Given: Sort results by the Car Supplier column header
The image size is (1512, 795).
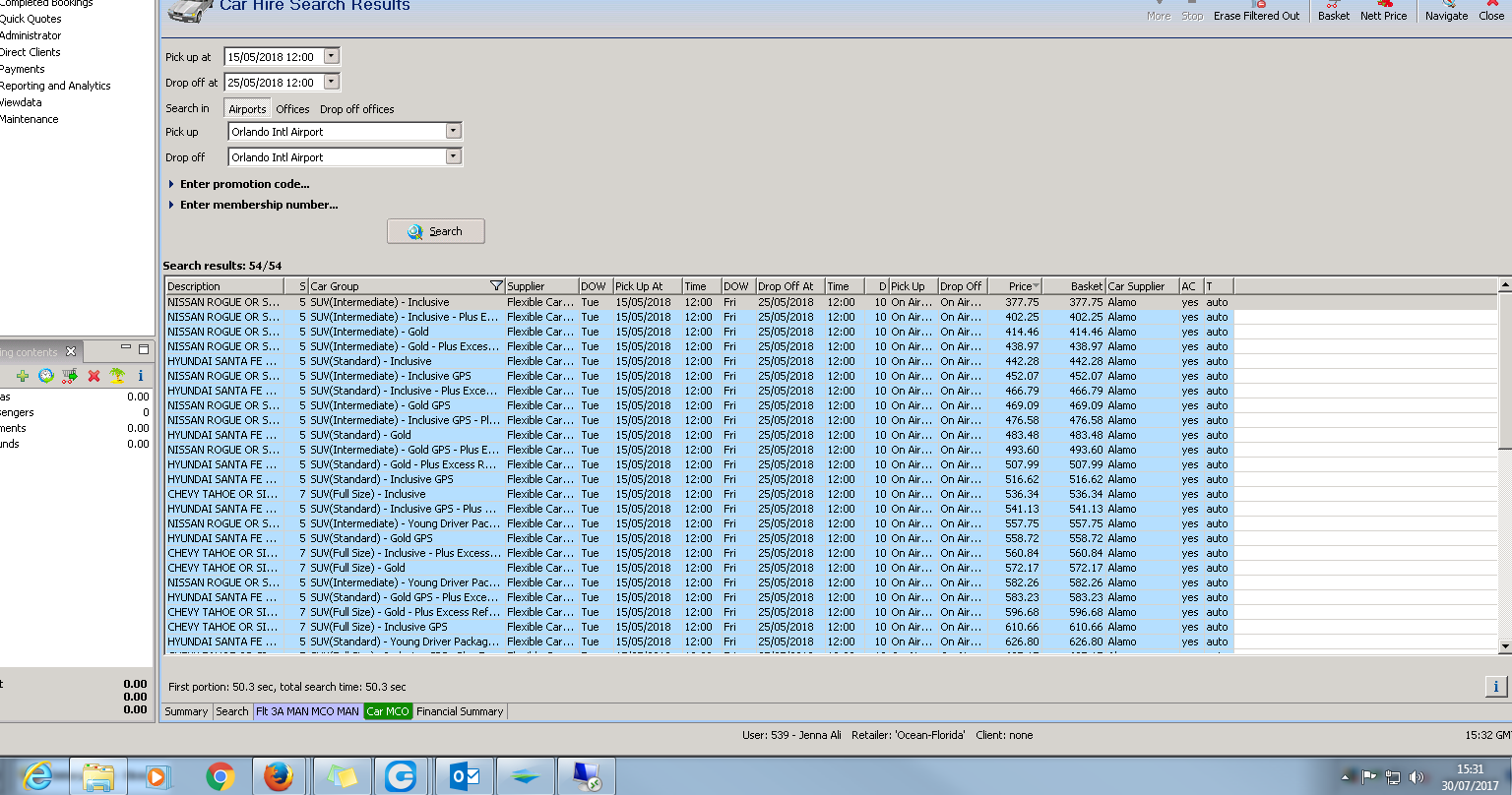Looking at the screenshot, I should [1142, 286].
